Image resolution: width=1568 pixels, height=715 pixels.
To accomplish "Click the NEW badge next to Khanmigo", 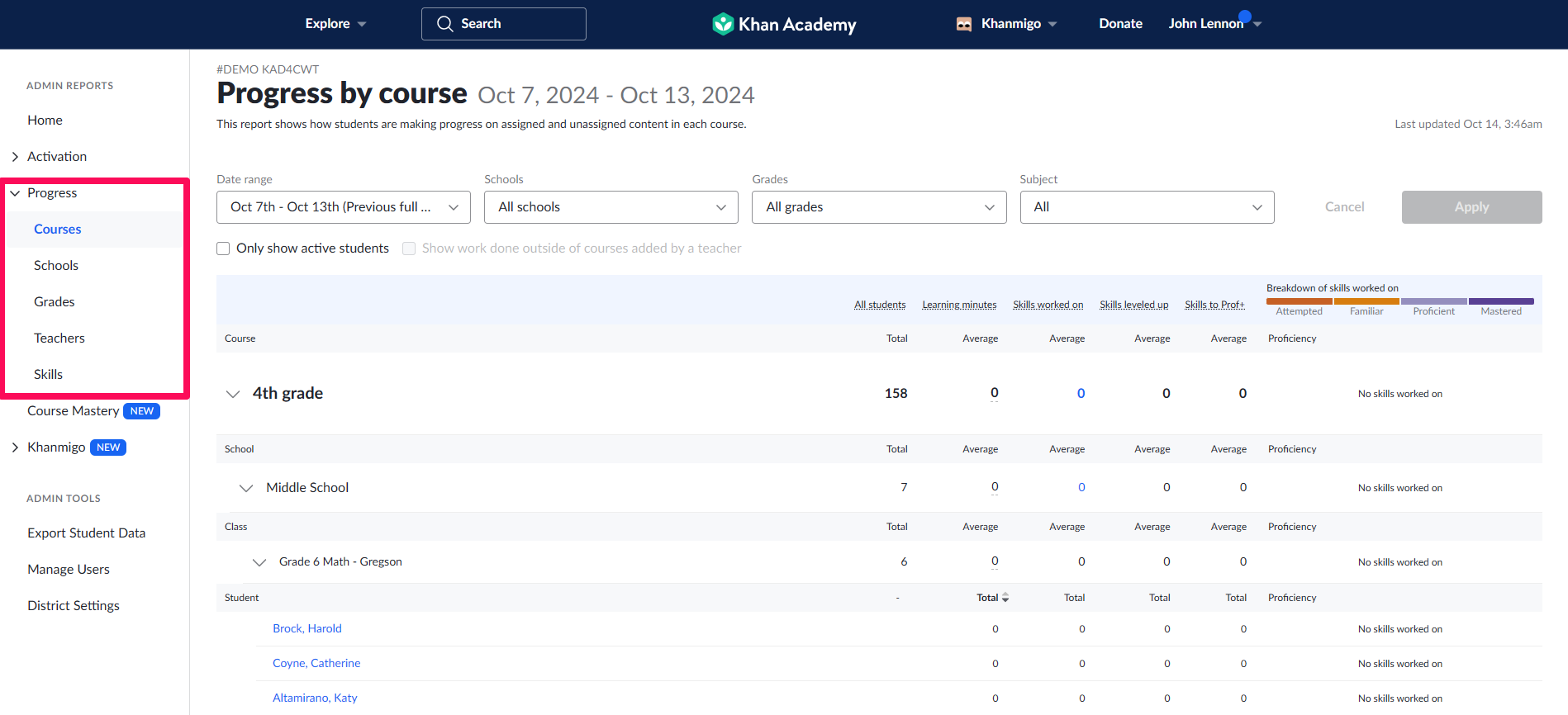I will (x=108, y=447).
